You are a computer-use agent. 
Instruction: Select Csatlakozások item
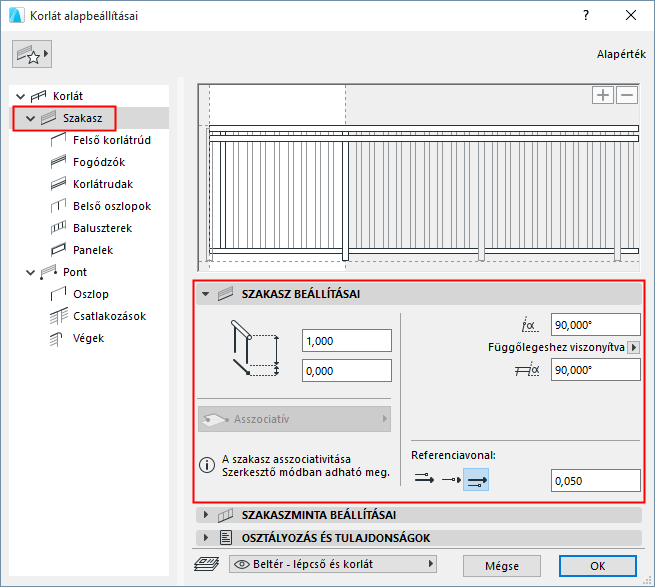(x=109, y=316)
